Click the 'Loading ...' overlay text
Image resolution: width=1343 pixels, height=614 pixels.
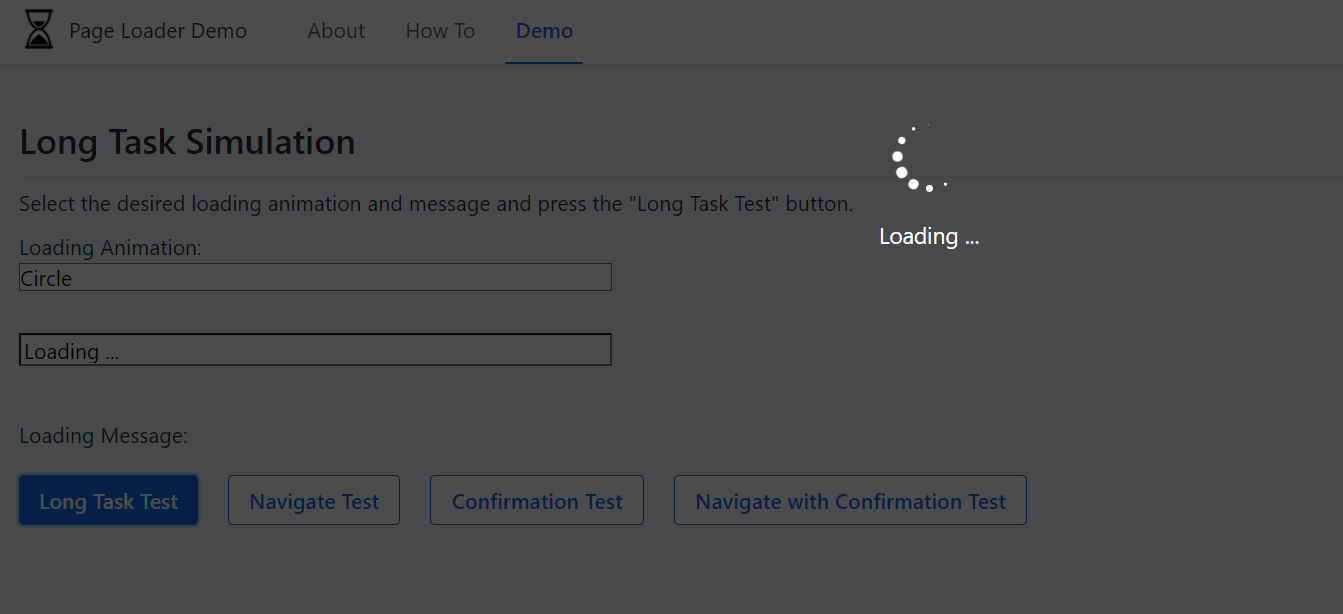[x=928, y=236]
